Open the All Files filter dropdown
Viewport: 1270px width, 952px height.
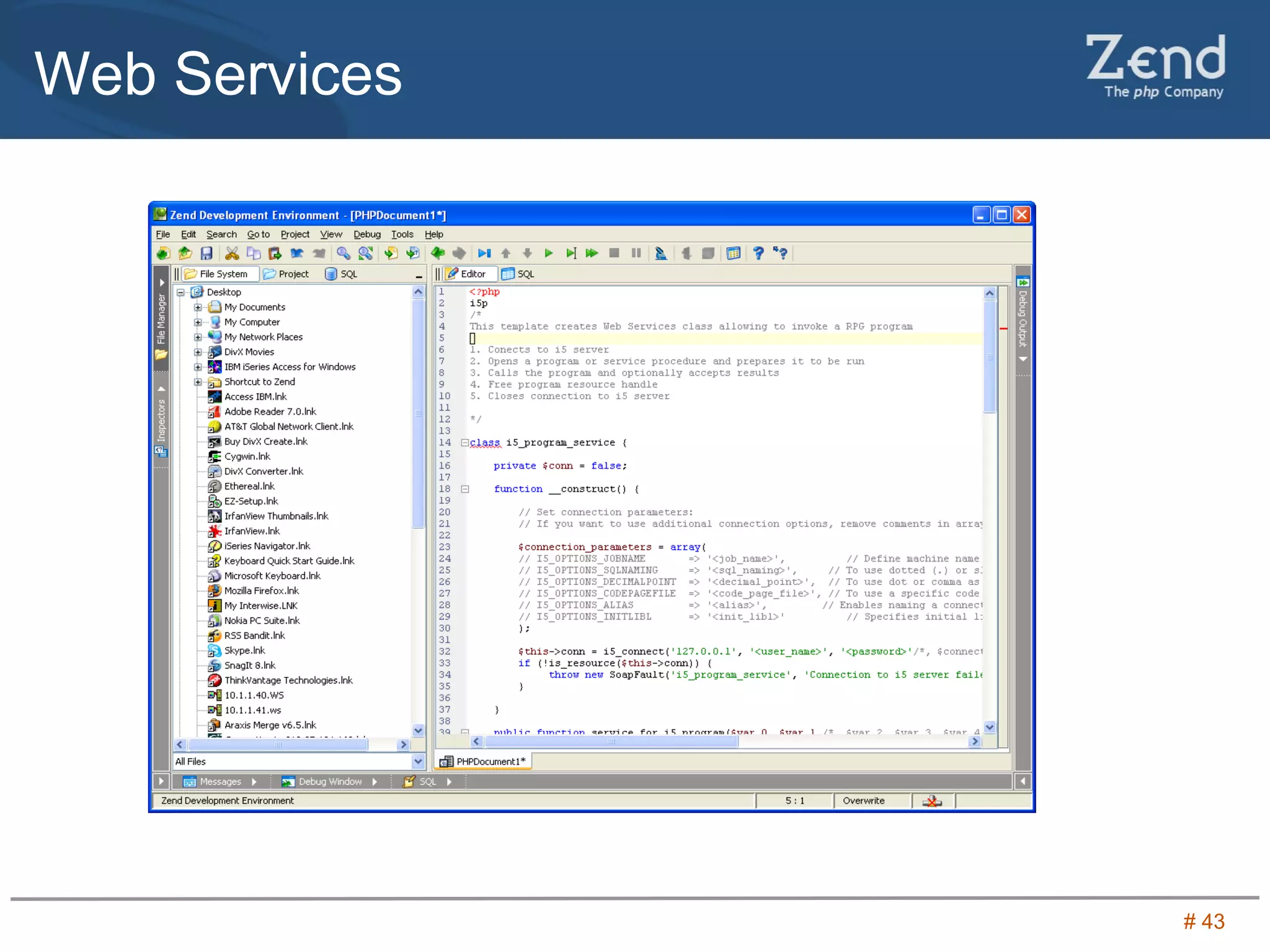tap(418, 761)
